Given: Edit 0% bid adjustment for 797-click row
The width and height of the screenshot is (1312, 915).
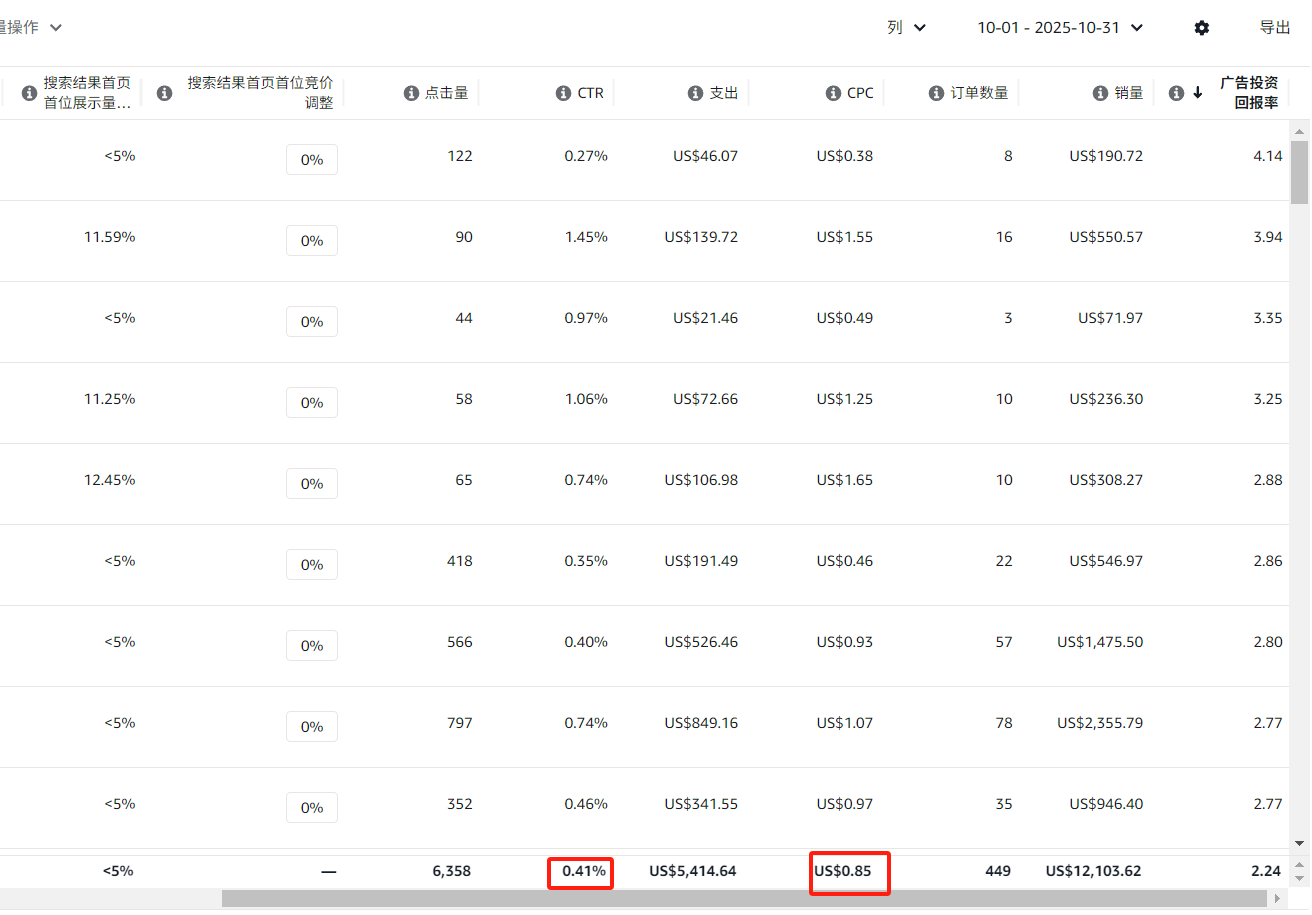Looking at the screenshot, I should (x=312, y=727).
